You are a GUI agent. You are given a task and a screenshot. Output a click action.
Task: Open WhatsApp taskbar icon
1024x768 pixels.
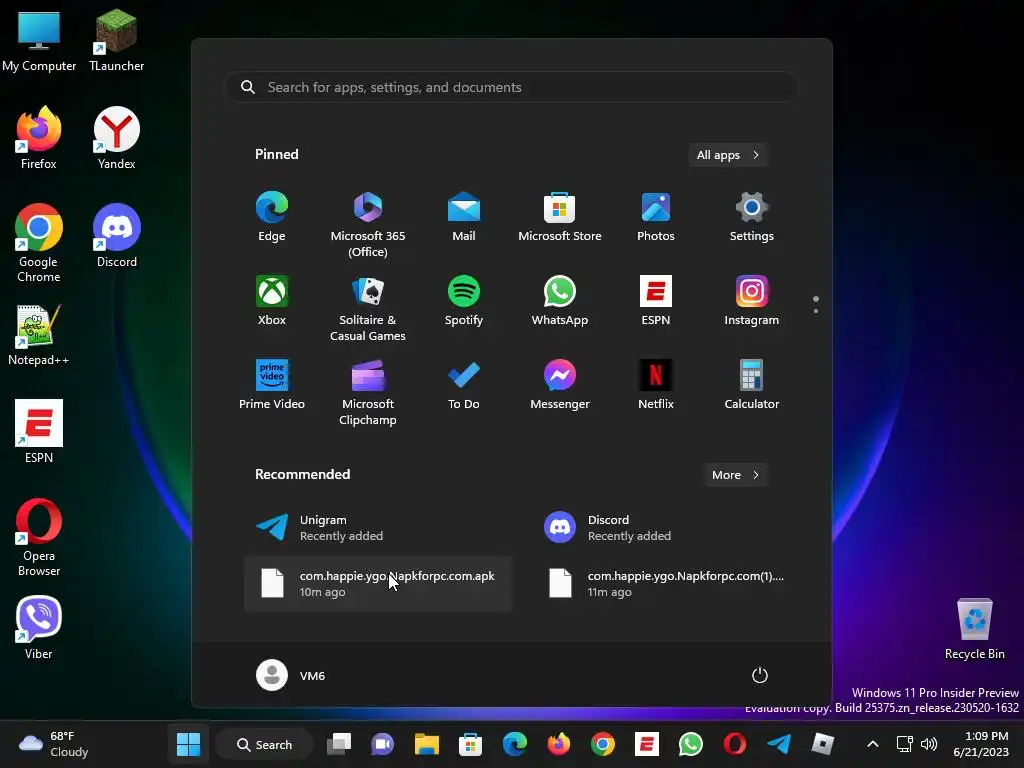pos(691,744)
